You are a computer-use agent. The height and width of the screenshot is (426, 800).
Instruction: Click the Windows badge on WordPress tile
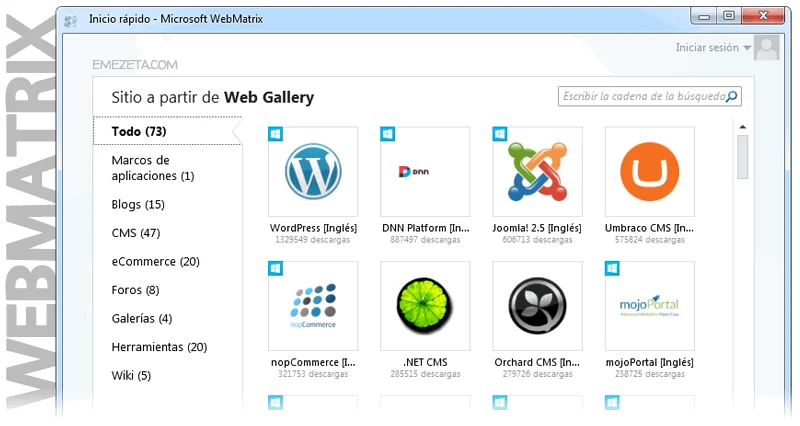pos(276,134)
